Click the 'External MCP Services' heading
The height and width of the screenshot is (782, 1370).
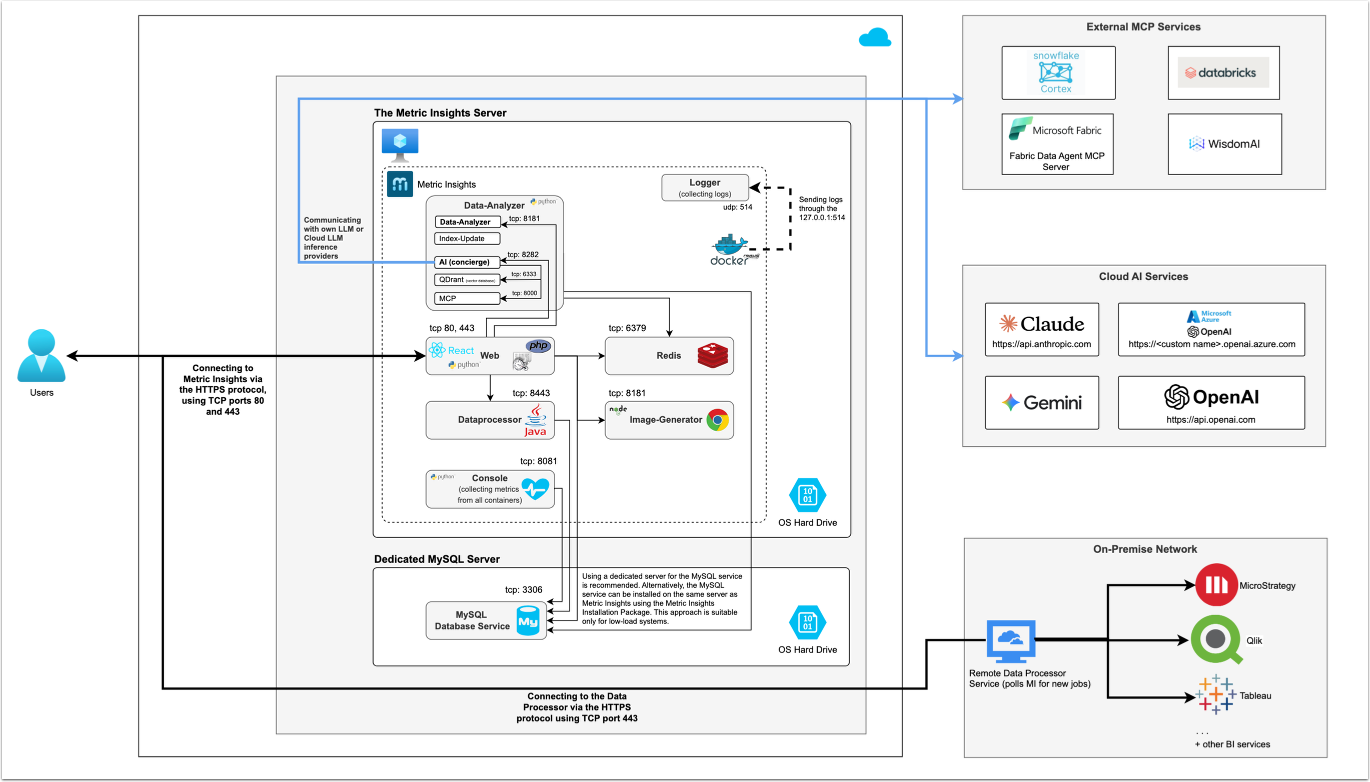click(1143, 27)
